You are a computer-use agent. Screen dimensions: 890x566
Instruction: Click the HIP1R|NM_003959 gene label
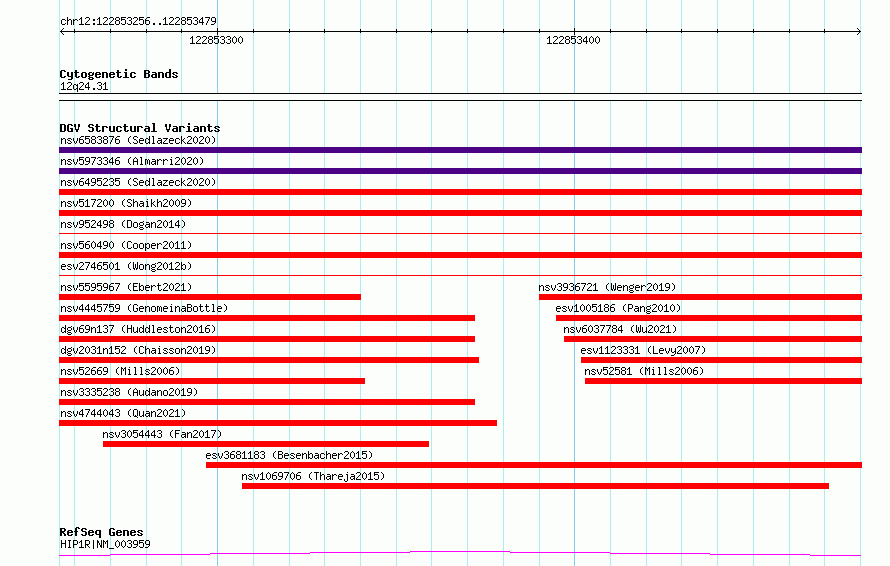pyautogui.click(x=105, y=544)
